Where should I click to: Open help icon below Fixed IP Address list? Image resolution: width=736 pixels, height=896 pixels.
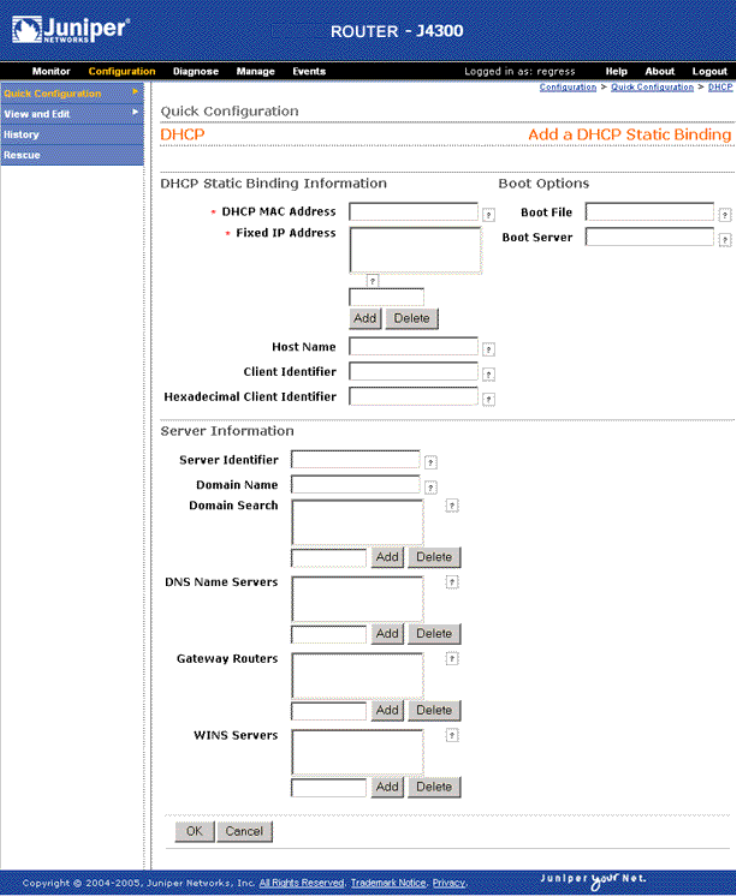(x=373, y=281)
